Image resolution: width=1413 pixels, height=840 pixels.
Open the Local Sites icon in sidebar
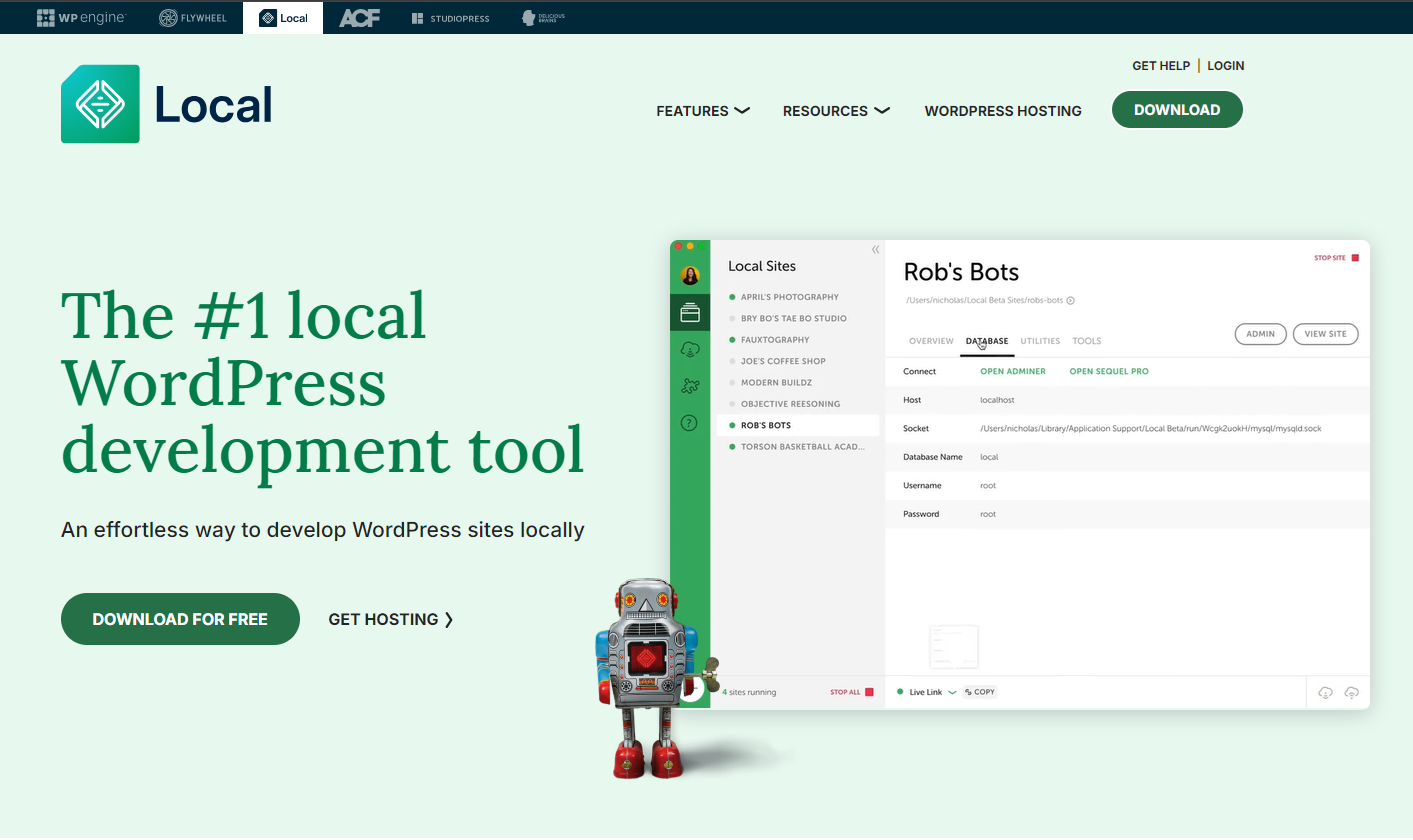(x=690, y=313)
